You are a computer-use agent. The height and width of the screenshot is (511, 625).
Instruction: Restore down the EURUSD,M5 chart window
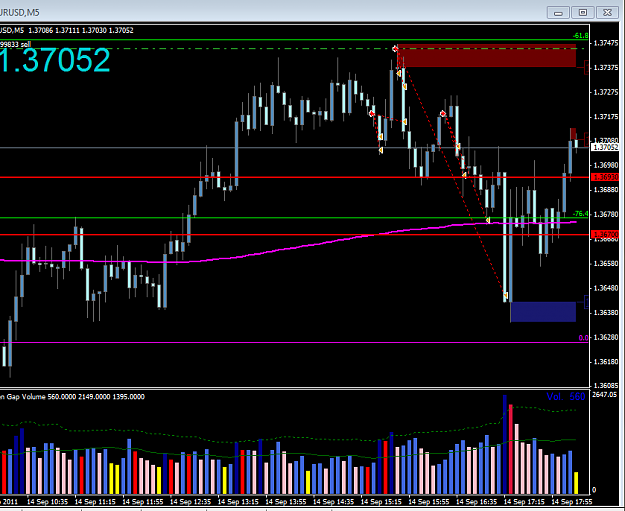582,13
